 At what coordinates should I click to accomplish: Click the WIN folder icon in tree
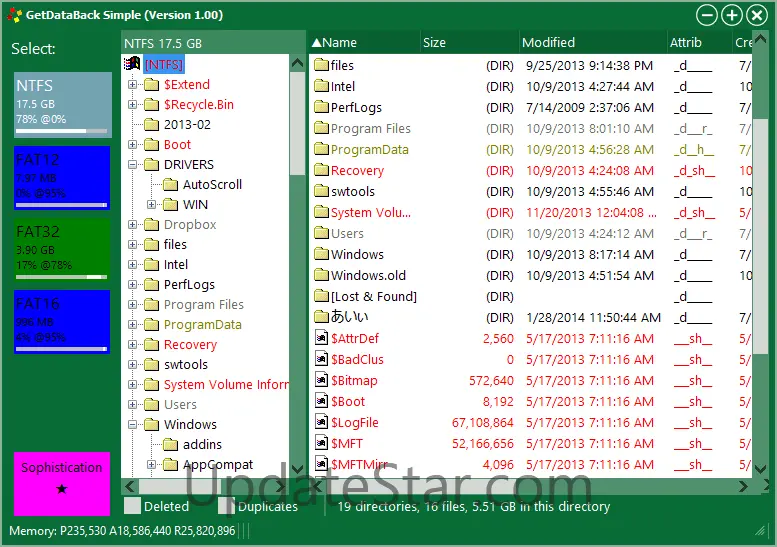click(x=170, y=205)
